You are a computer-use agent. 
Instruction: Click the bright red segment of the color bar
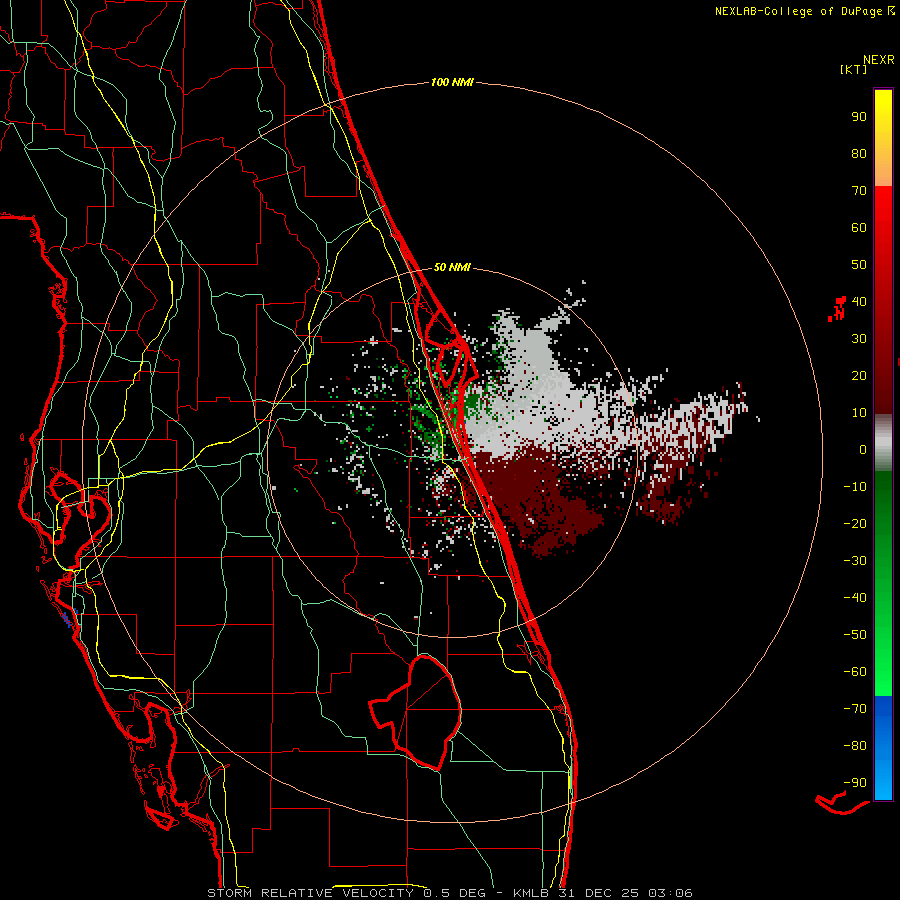883,300
